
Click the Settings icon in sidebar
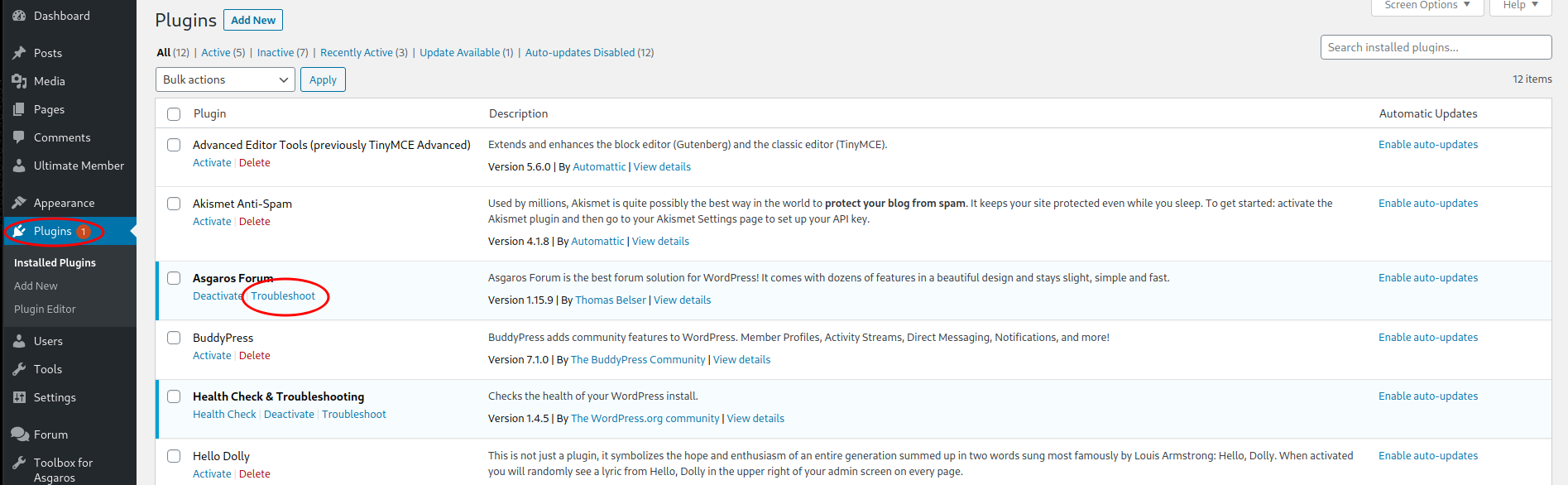(19, 397)
